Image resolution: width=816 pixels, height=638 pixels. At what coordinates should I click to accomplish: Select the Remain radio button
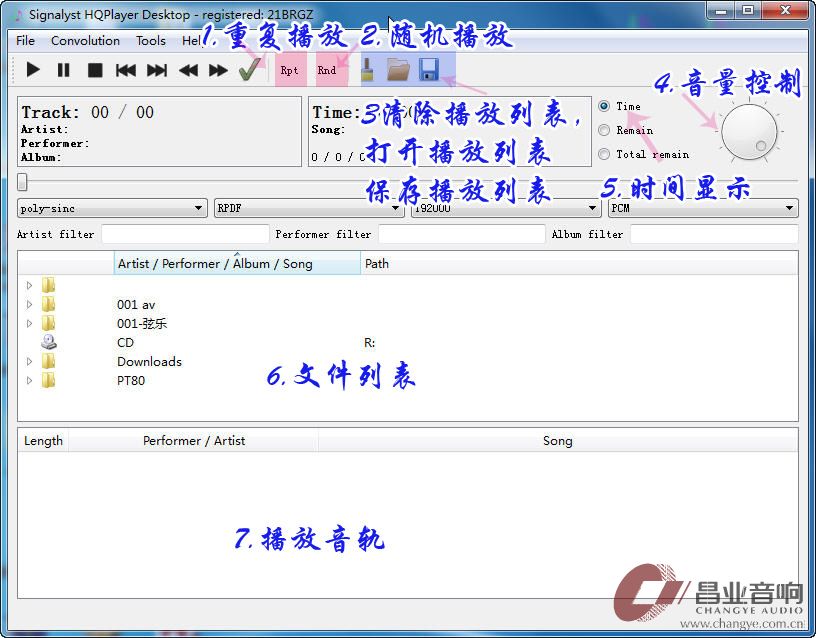(604, 130)
